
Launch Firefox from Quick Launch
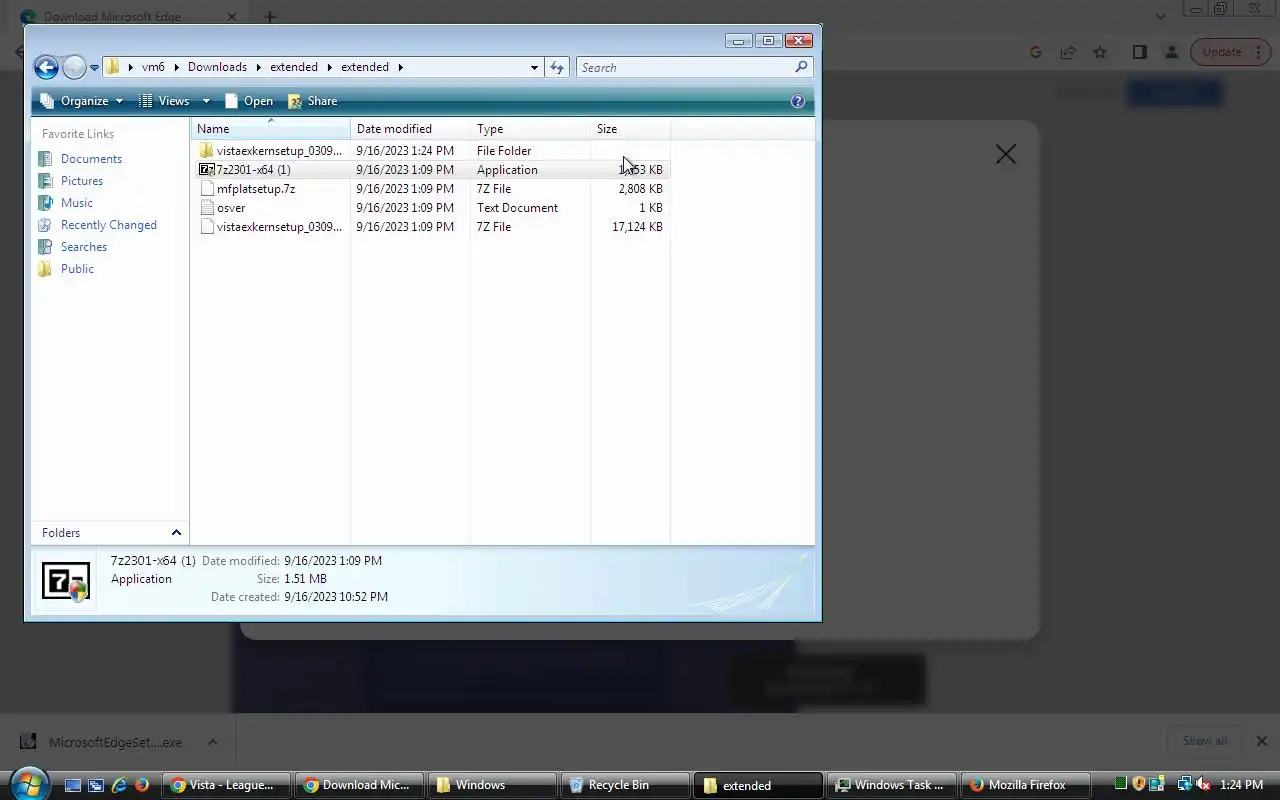(x=142, y=785)
